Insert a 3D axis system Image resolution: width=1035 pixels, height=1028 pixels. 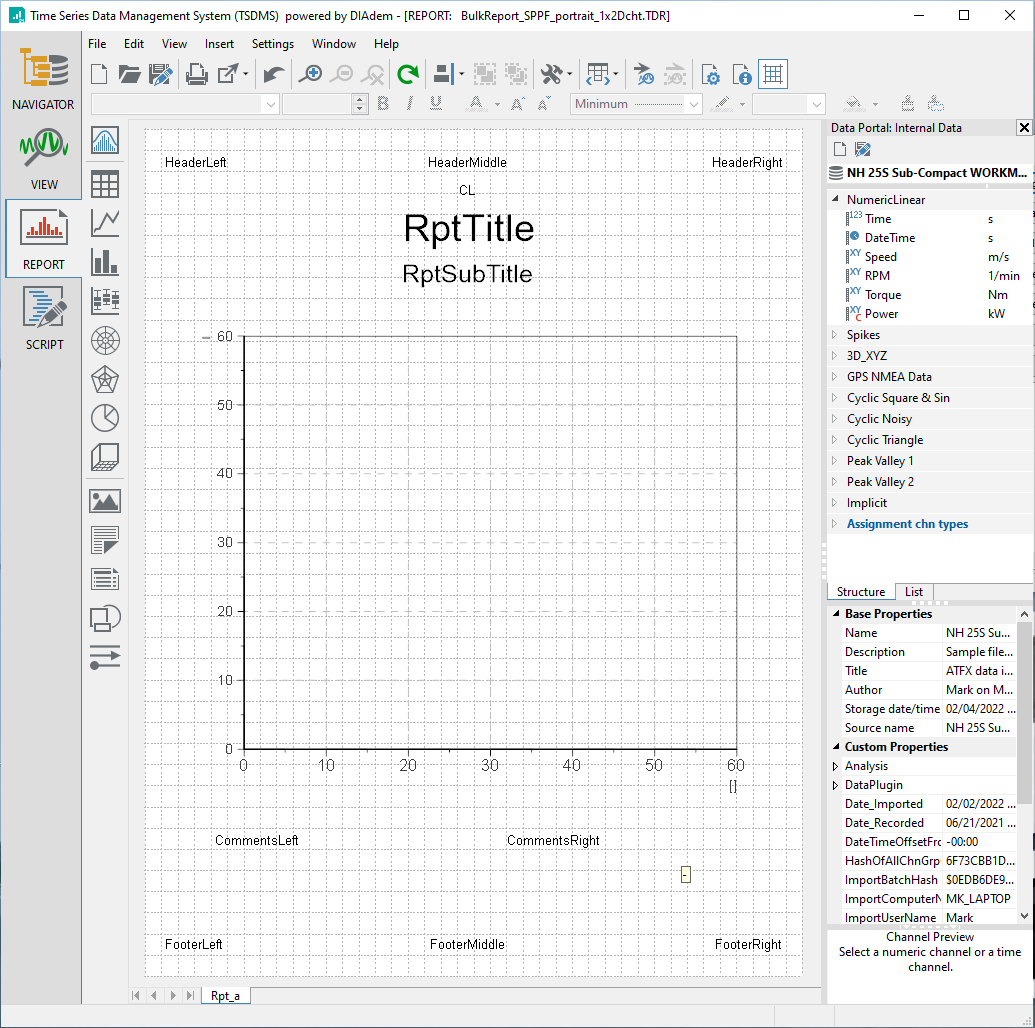105,457
